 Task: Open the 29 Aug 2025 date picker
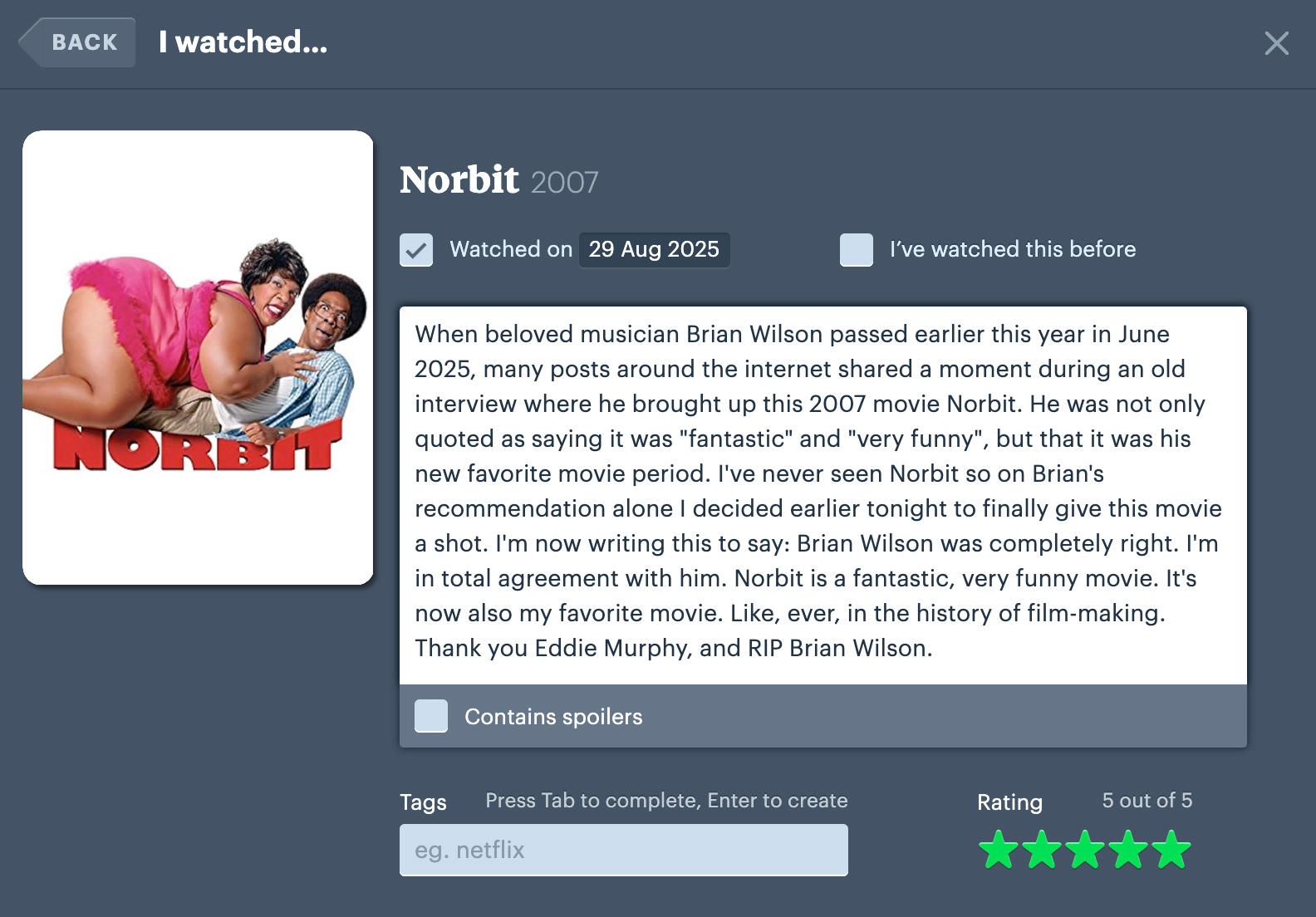click(x=654, y=250)
